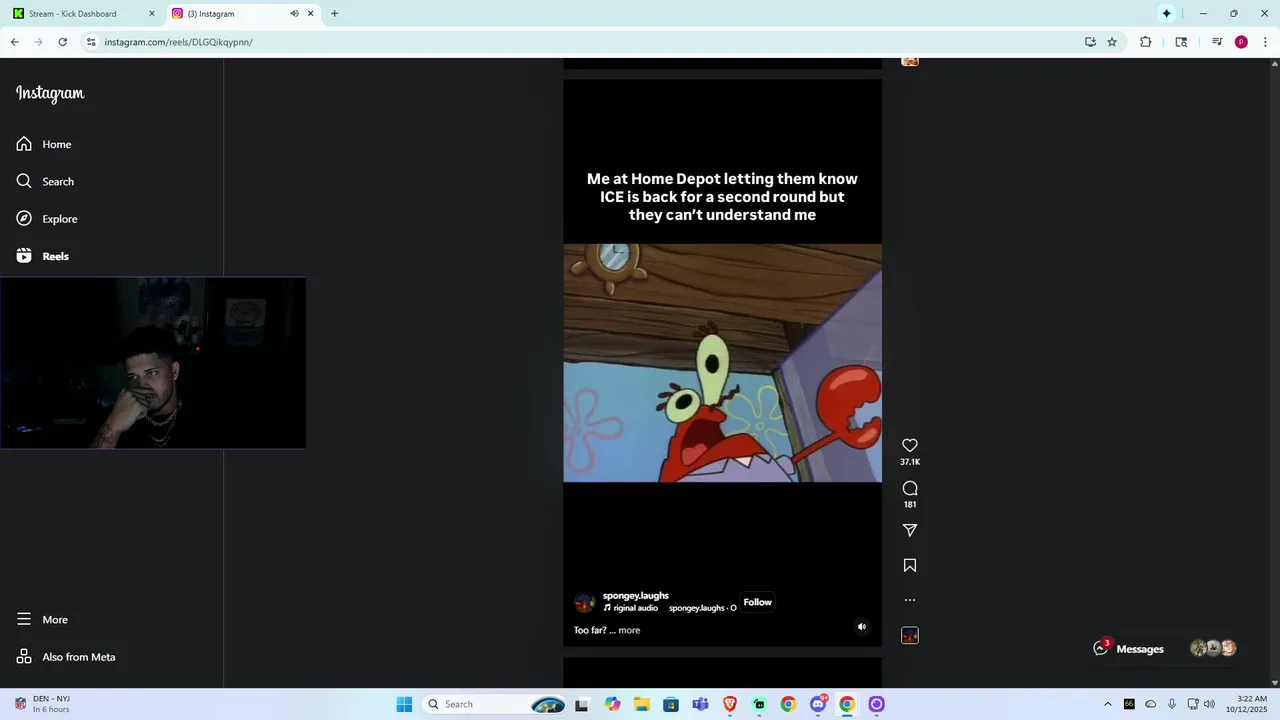Open Microsoft Store on taskbar
The image size is (1280, 720).
pos(671,704)
